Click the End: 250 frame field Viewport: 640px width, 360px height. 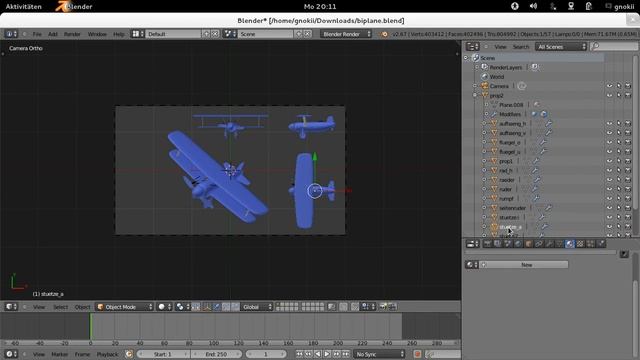tap(216, 354)
